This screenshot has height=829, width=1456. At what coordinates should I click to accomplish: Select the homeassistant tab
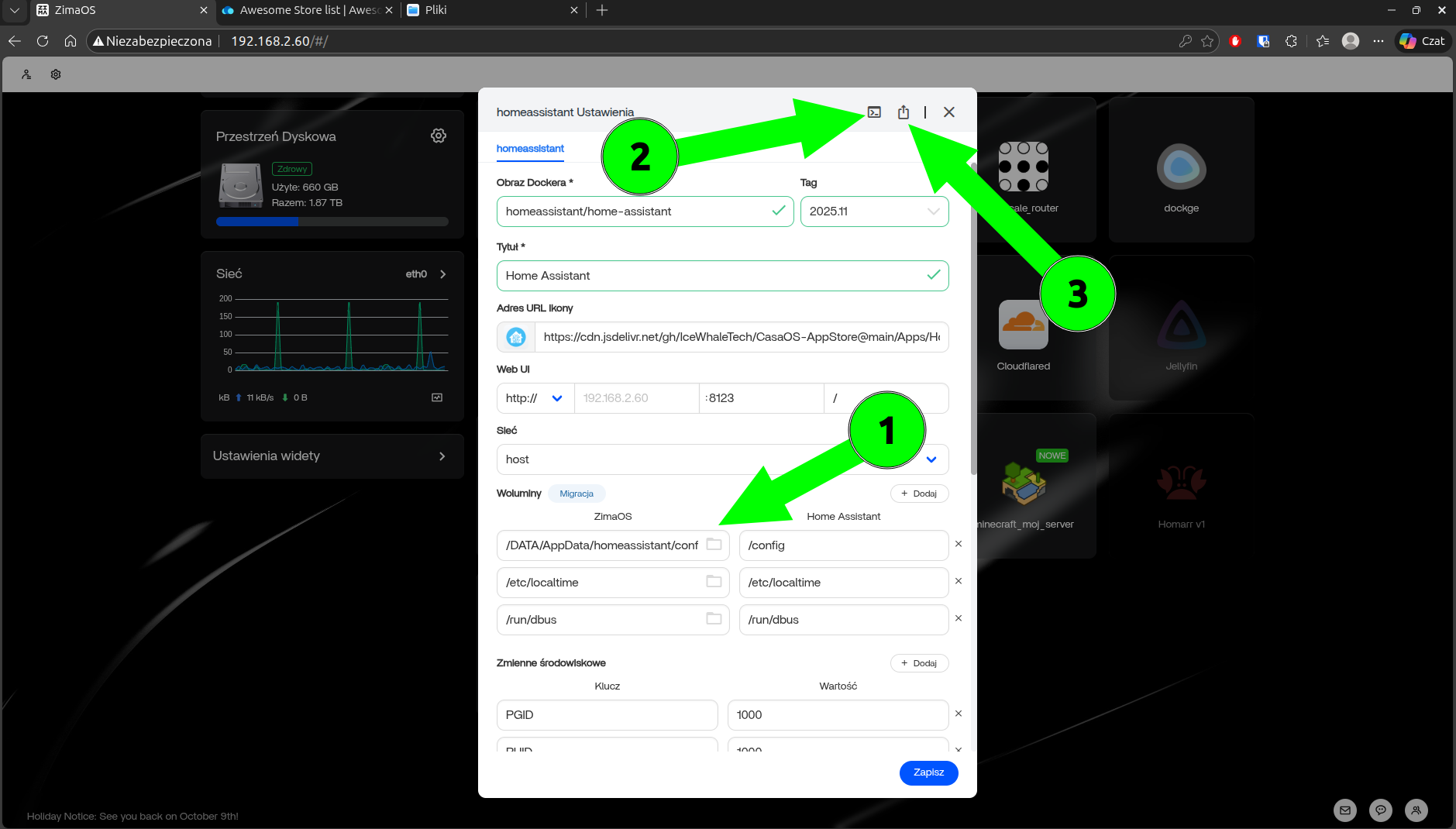point(530,149)
